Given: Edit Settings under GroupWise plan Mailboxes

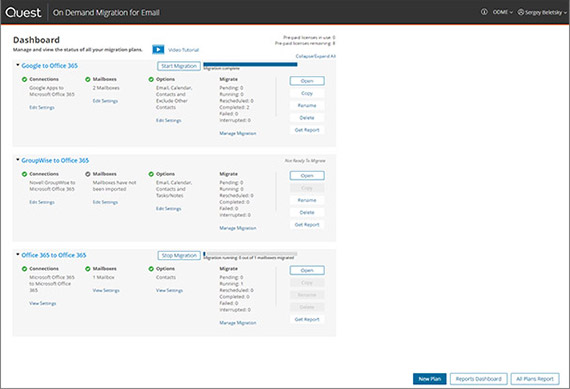Looking at the screenshot, I should (105, 202).
